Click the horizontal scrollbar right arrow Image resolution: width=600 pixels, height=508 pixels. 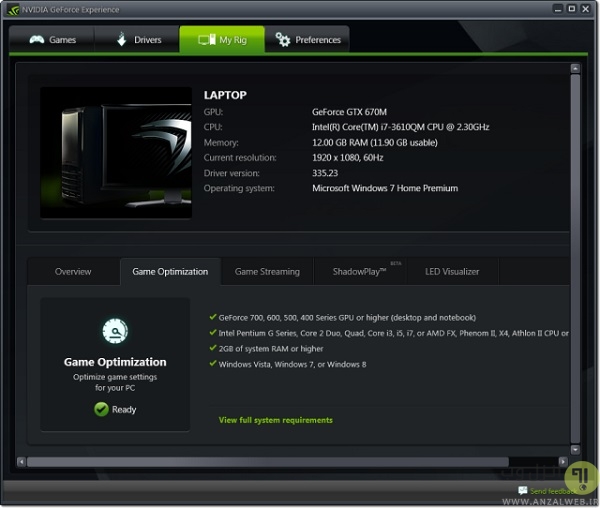click(562, 462)
